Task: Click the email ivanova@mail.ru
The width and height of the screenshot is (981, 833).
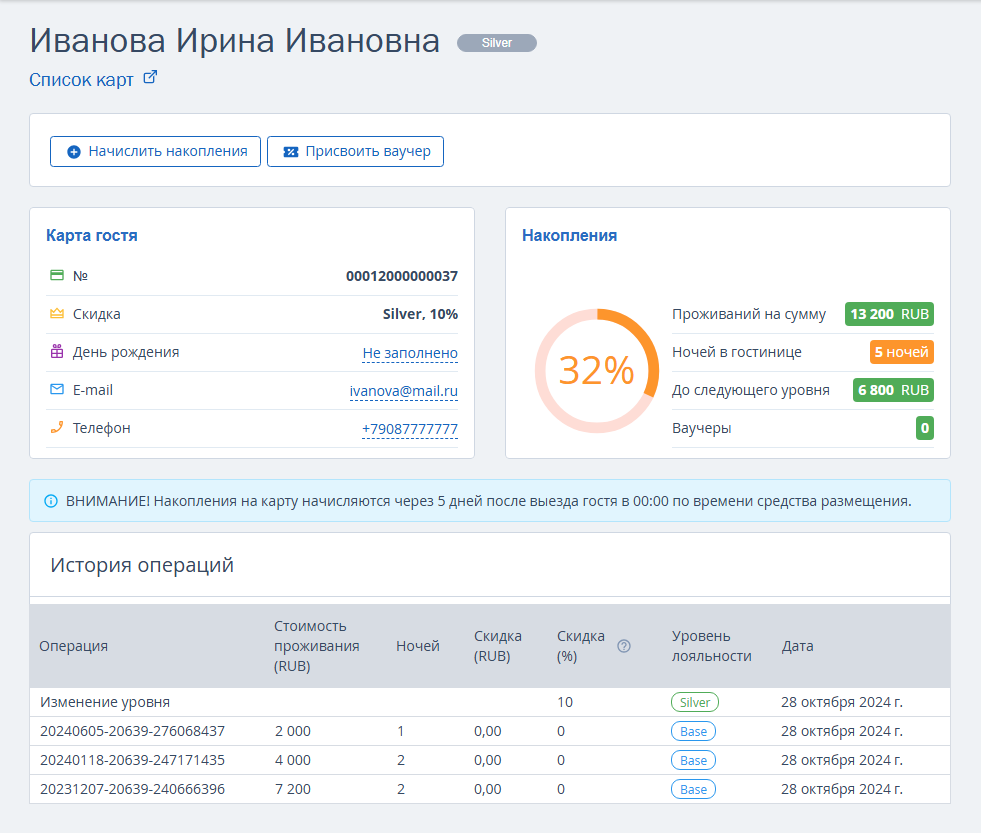Action: [x=404, y=391]
